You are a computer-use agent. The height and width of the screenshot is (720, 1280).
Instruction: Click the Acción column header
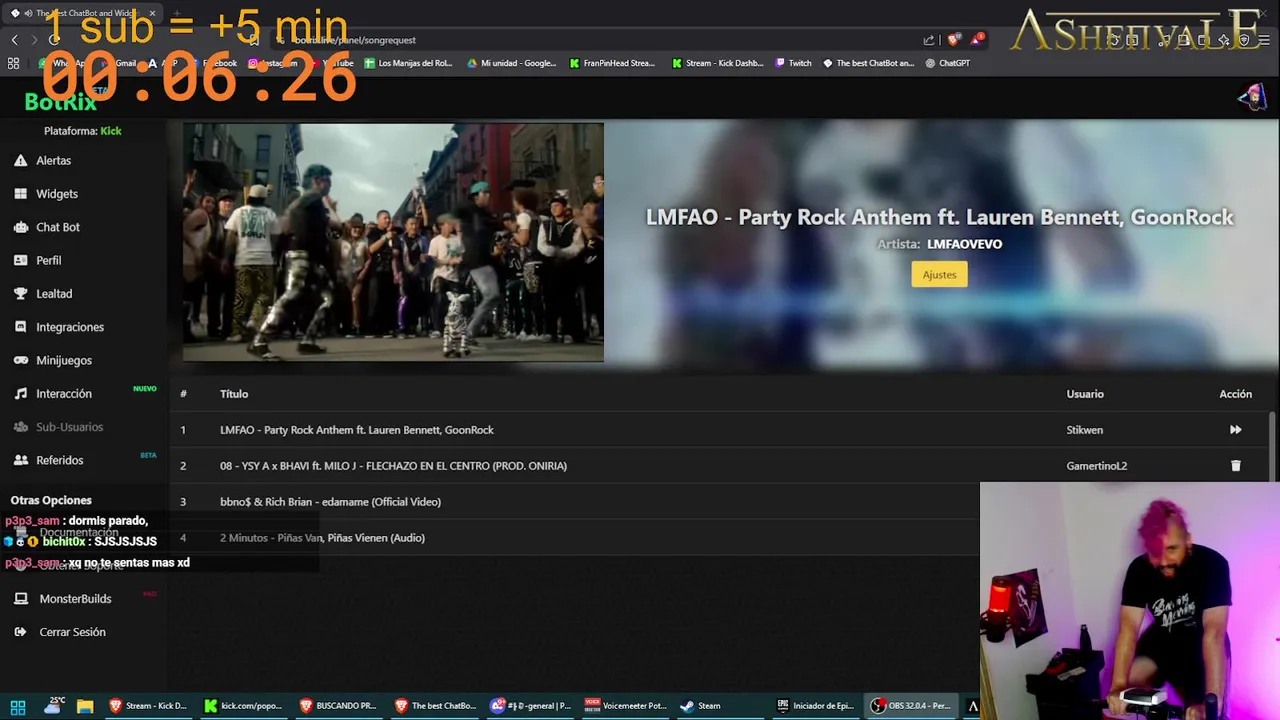point(1235,394)
